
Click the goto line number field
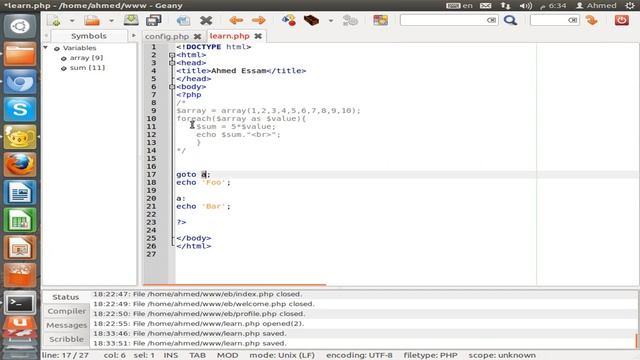point(554,20)
